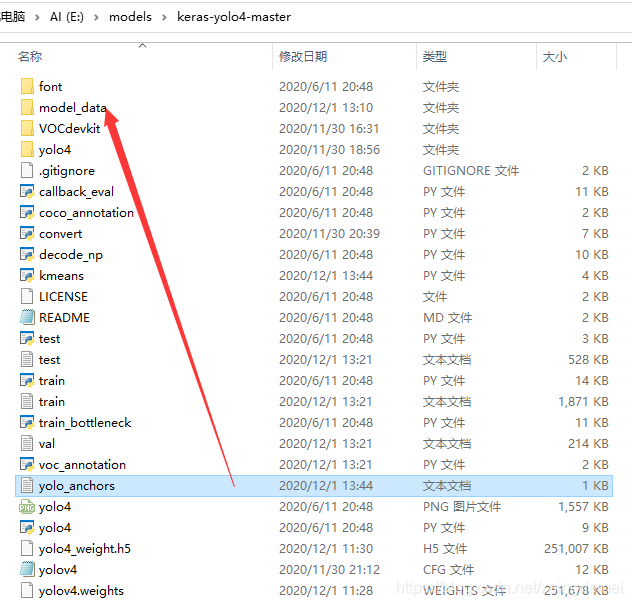Select the VOCdevkit folder icon

tap(27, 128)
